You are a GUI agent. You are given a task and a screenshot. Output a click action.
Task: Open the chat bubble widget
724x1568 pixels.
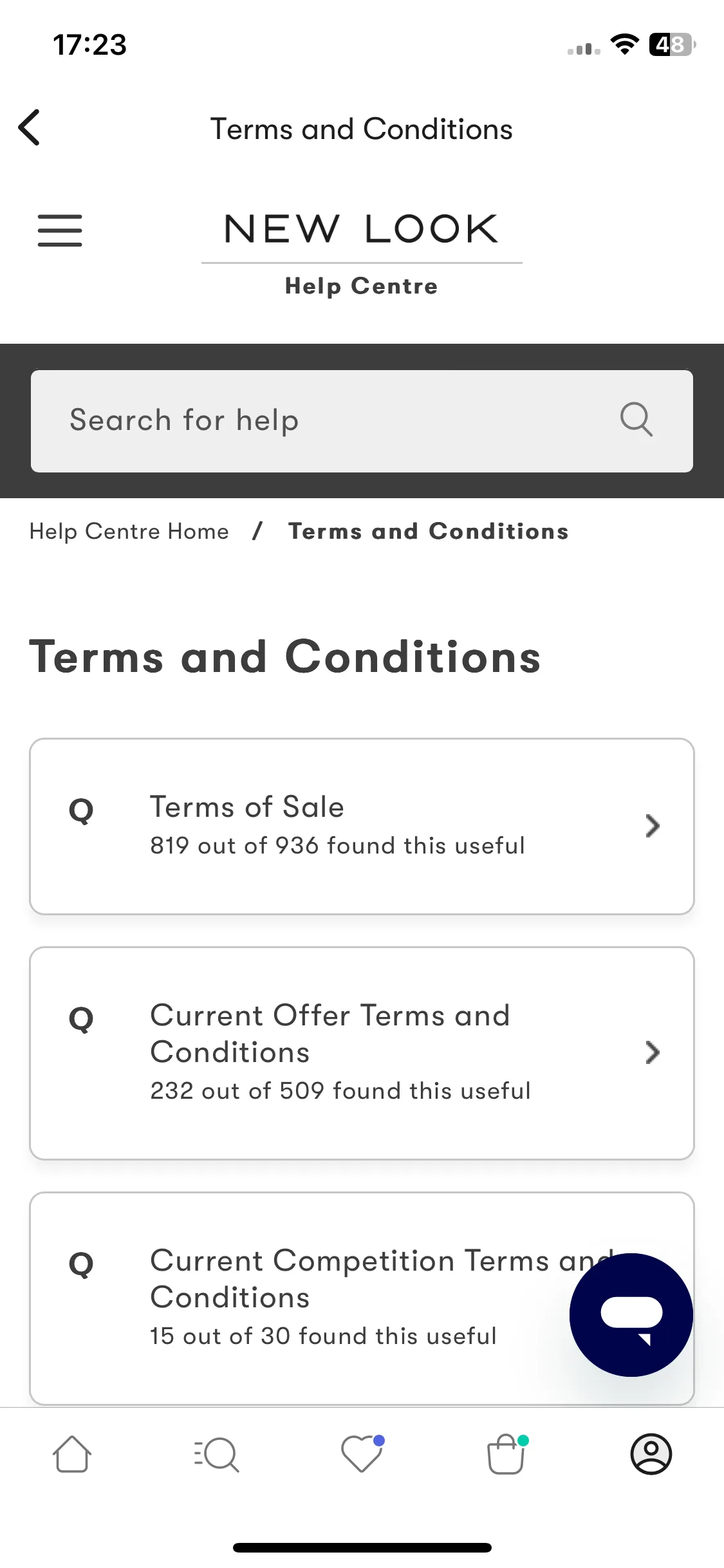click(x=631, y=1314)
